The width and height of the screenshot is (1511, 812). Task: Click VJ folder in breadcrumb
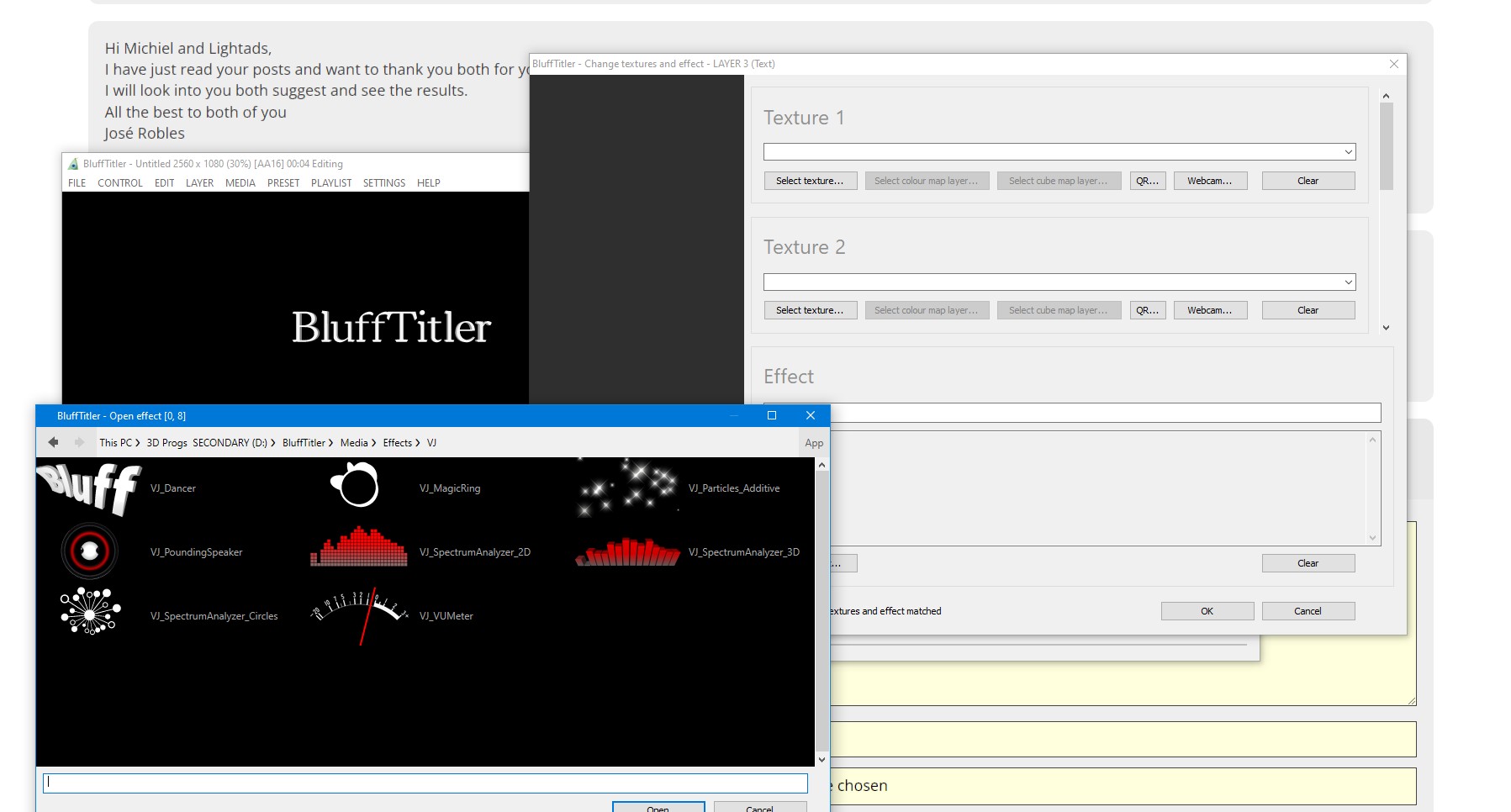[431, 443]
